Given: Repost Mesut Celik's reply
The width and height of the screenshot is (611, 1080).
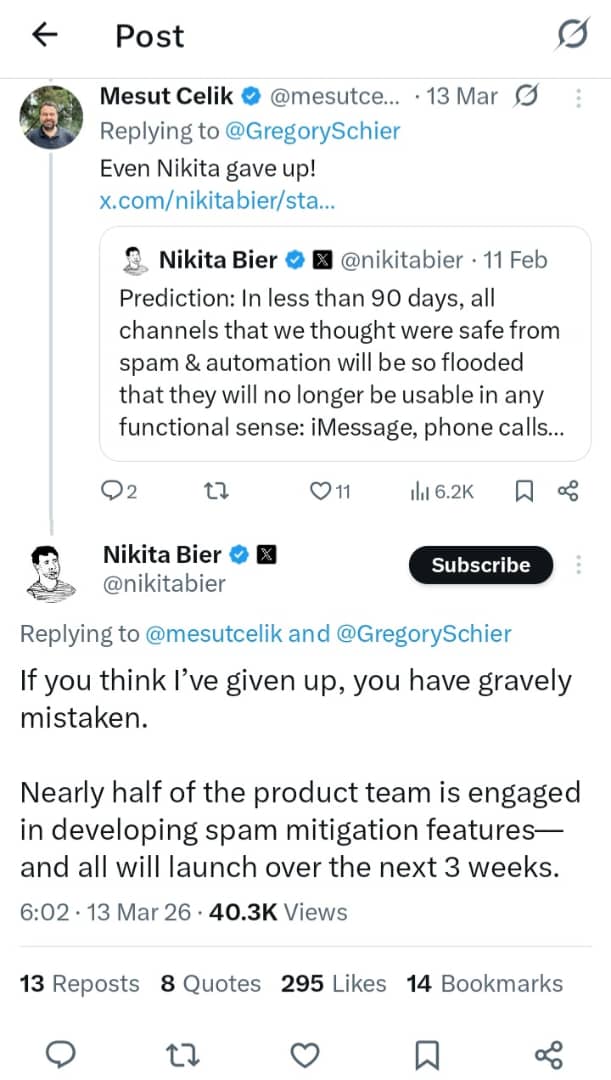Looking at the screenshot, I should (214, 491).
